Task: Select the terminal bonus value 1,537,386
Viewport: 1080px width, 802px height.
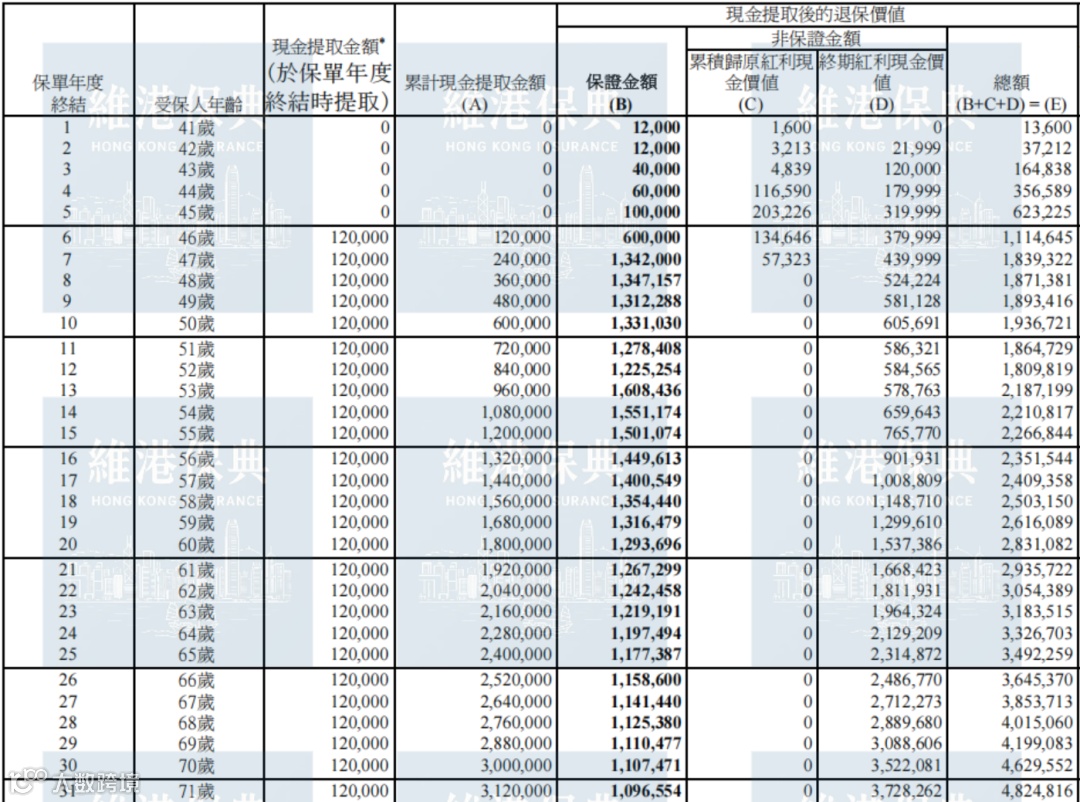Action: [x=906, y=544]
